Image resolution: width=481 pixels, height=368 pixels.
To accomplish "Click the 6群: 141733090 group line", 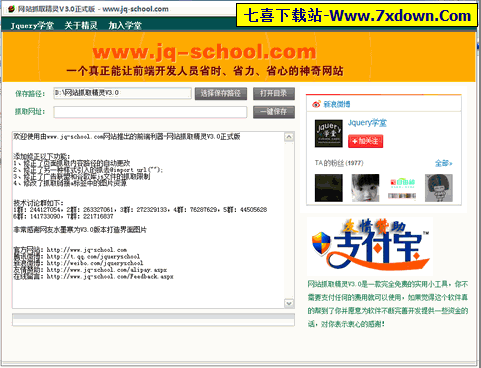I will pos(63,216).
